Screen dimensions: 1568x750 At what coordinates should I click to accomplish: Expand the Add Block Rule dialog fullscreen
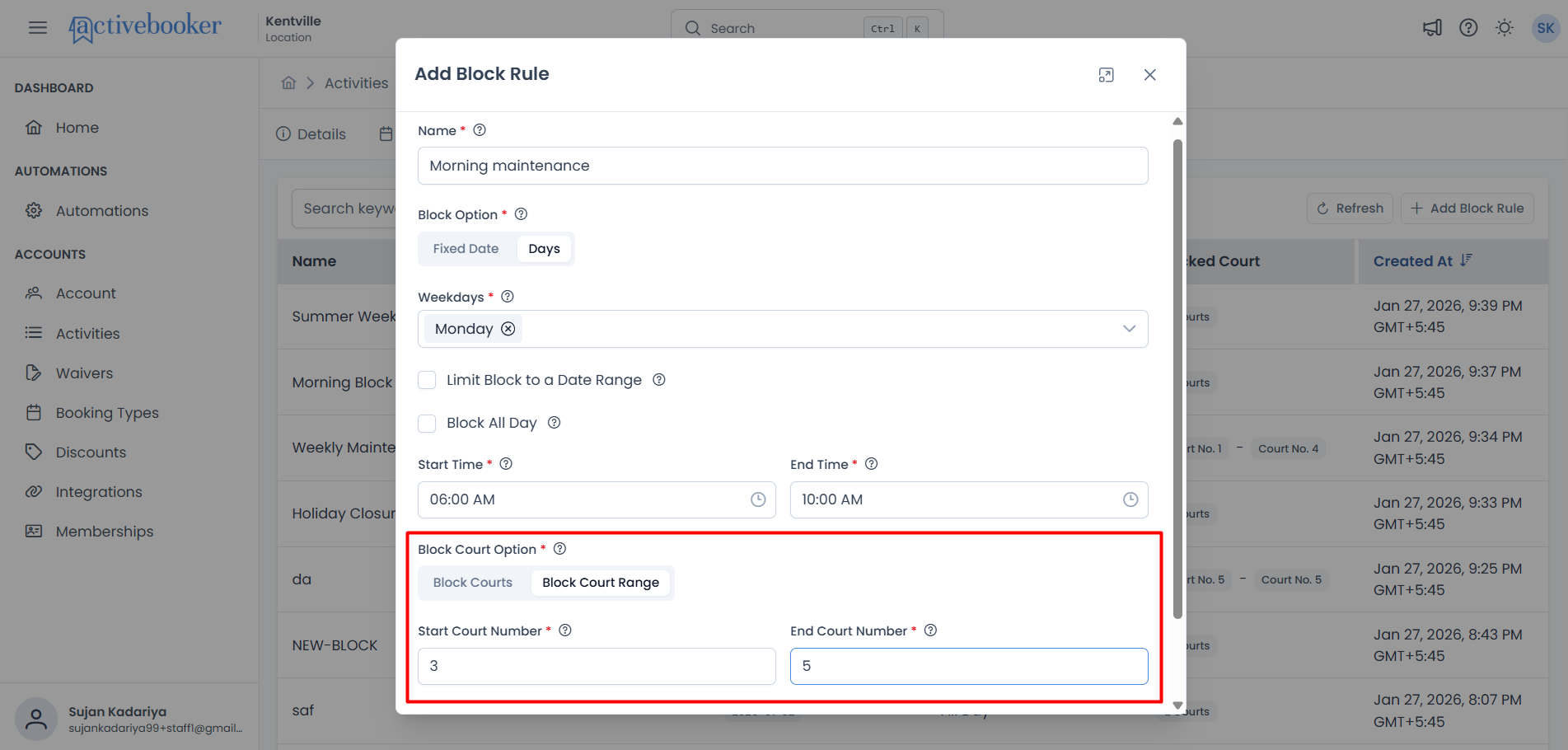pos(1106,75)
